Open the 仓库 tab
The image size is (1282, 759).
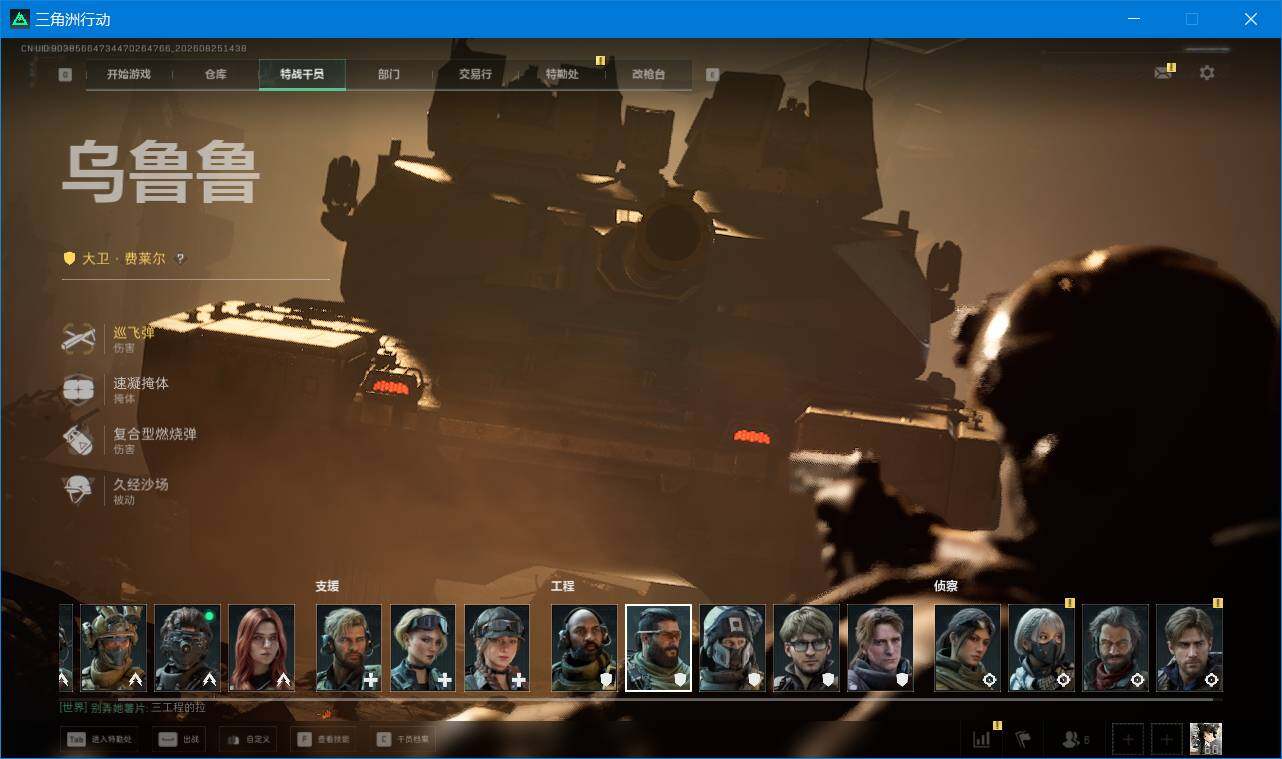[x=216, y=74]
